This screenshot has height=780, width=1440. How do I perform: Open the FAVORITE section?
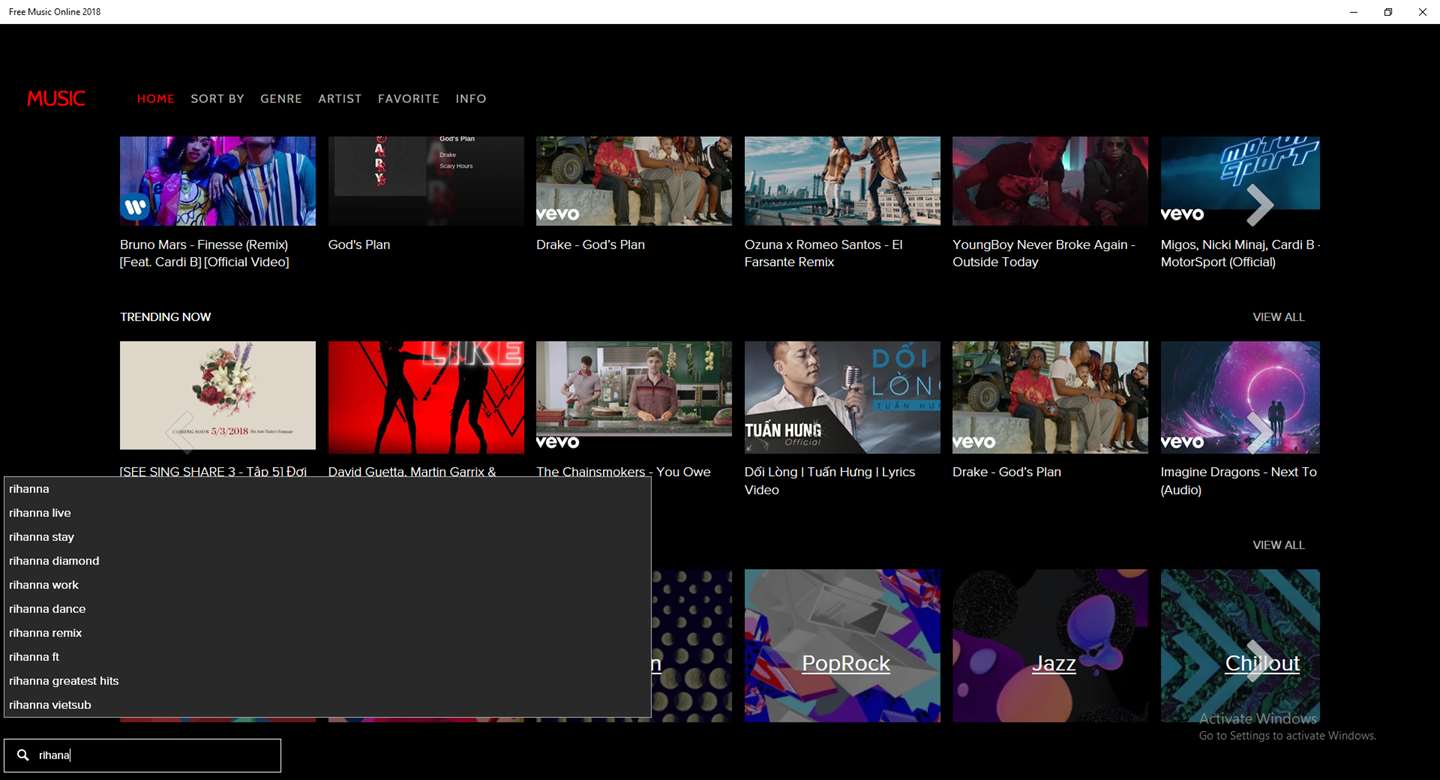click(x=409, y=99)
